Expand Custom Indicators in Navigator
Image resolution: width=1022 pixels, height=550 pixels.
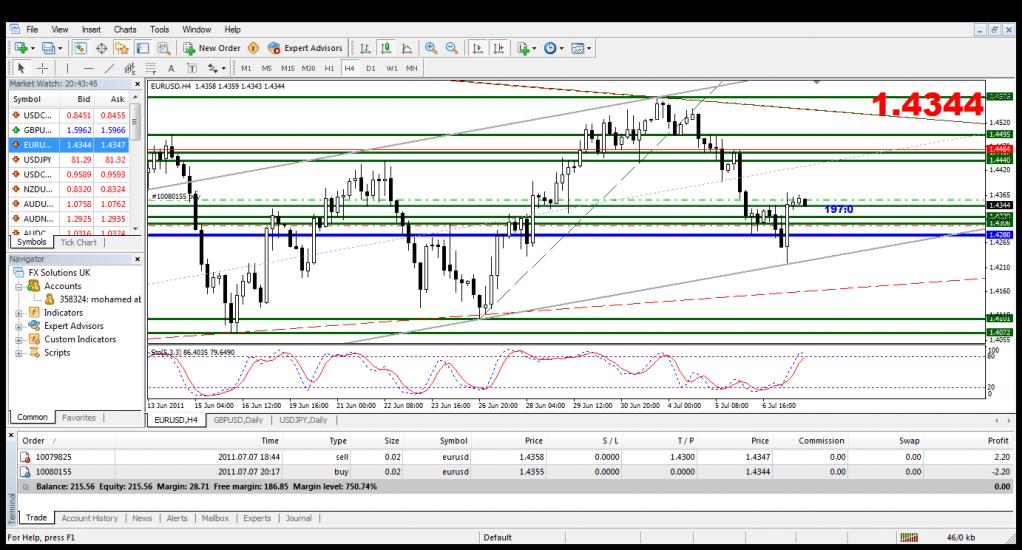(x=19, y=339)
